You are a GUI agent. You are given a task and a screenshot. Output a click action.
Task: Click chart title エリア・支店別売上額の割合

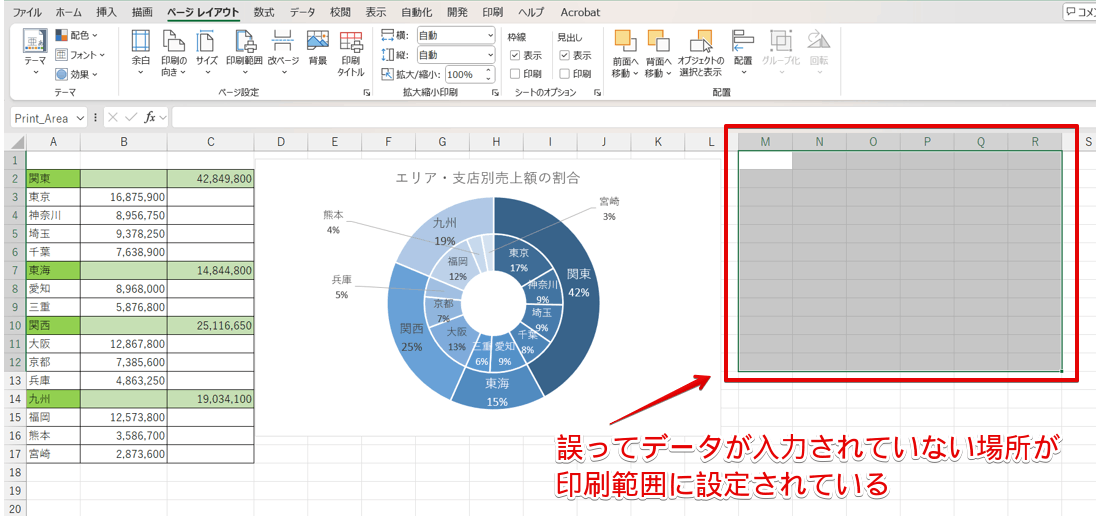coord(486,178)
